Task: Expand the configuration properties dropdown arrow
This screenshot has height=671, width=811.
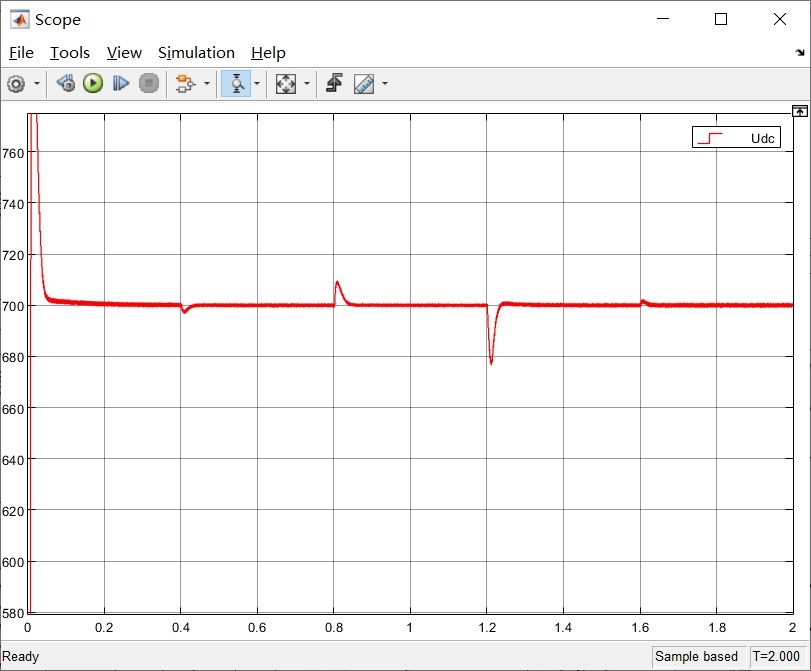Action: click(37, 83)
